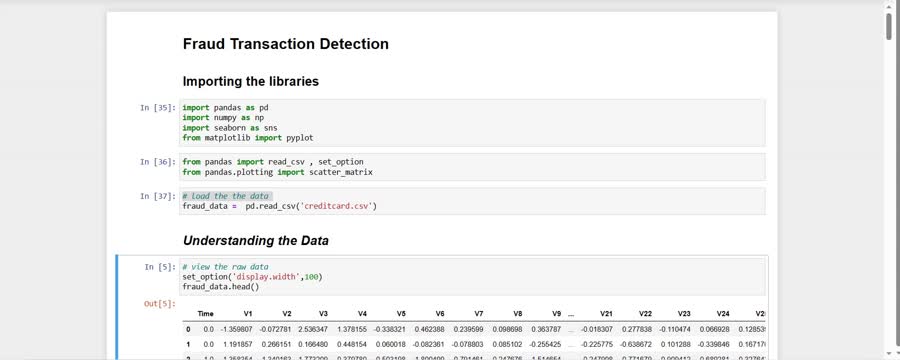Click the In [5] prompt label

(x=160, y=267)
